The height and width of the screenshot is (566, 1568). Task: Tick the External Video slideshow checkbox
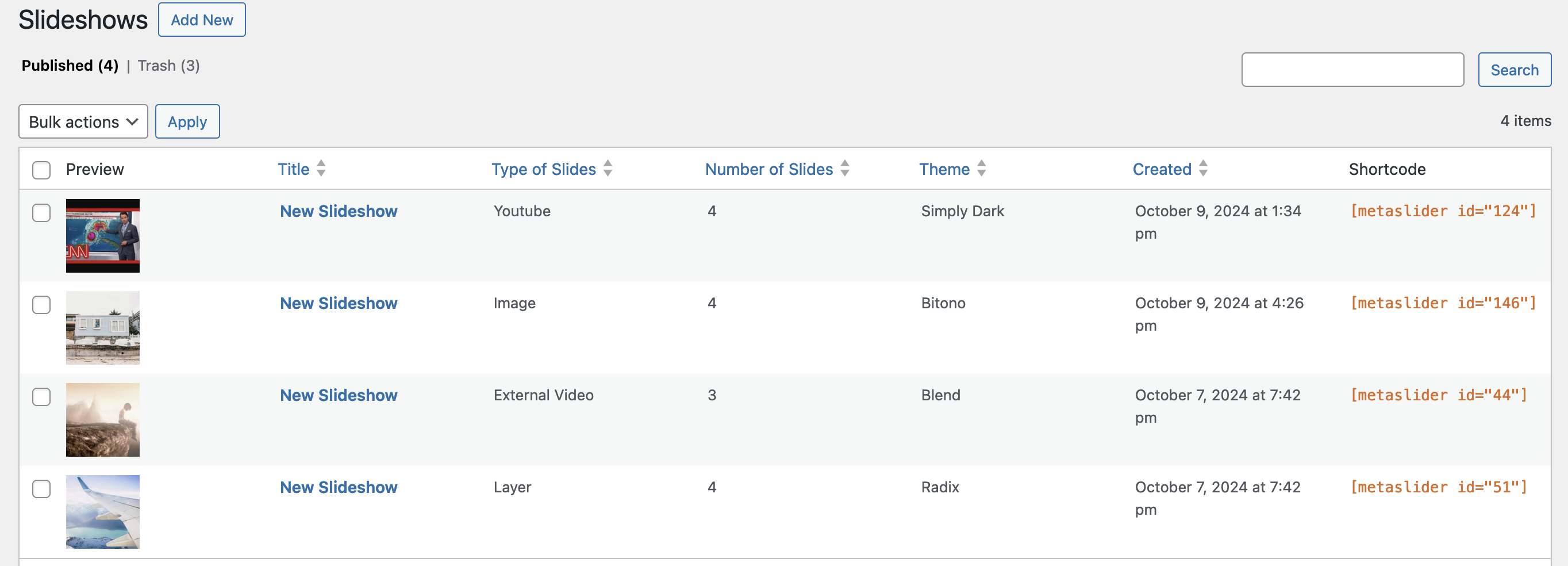point(41,397)
